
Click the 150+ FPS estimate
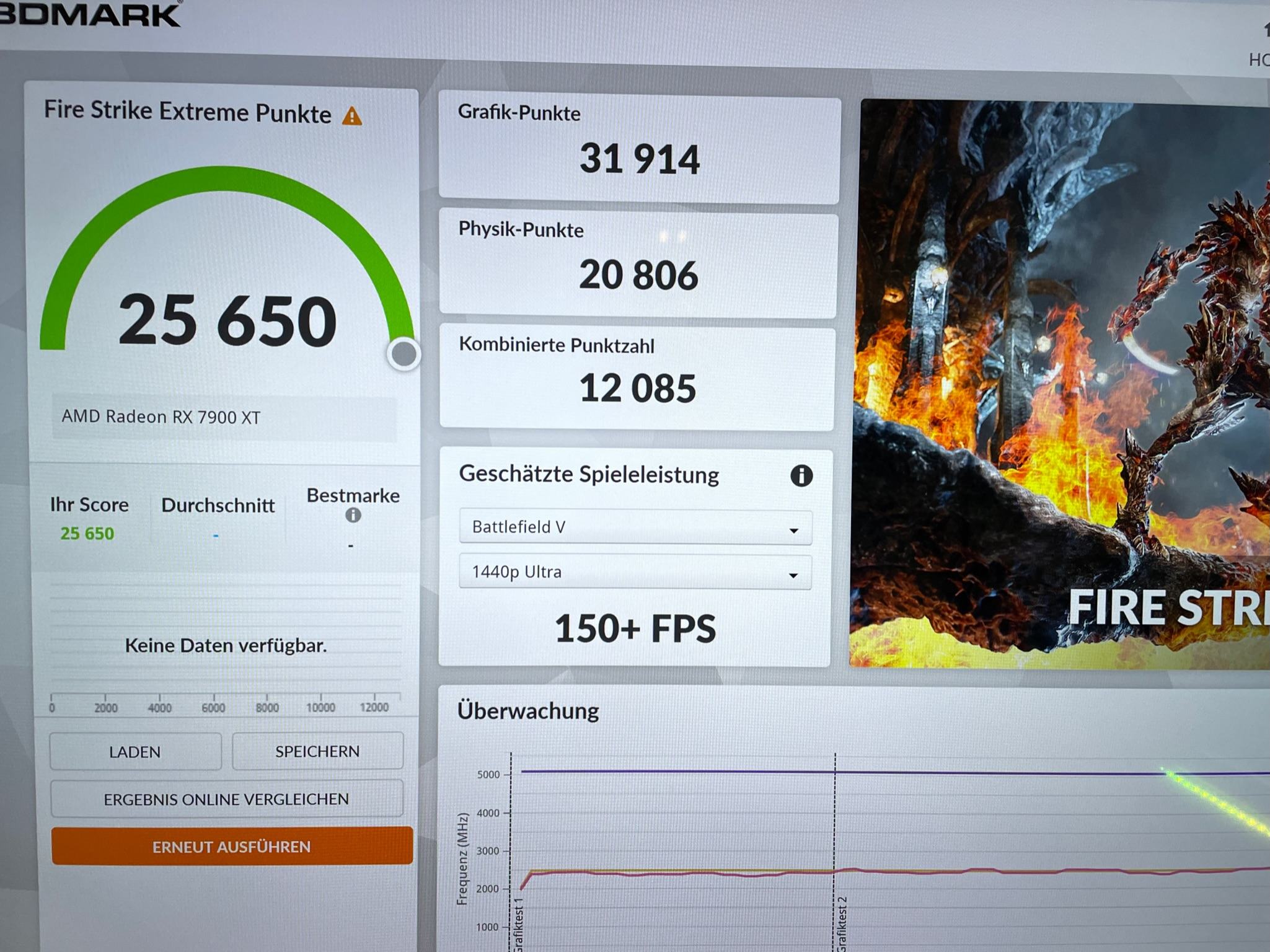click(x=635, y=628)
